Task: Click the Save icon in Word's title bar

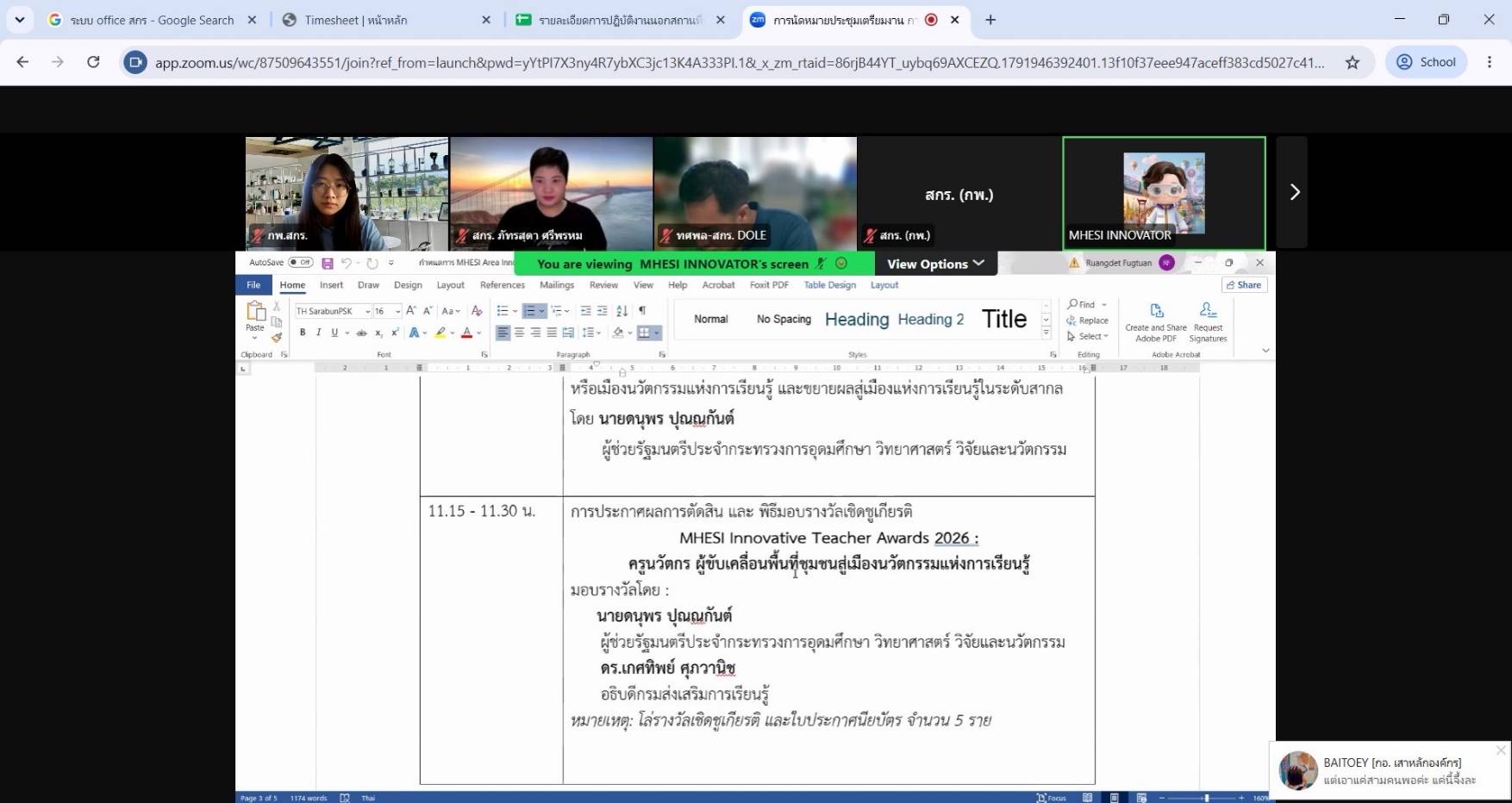Action: point(328,263)
